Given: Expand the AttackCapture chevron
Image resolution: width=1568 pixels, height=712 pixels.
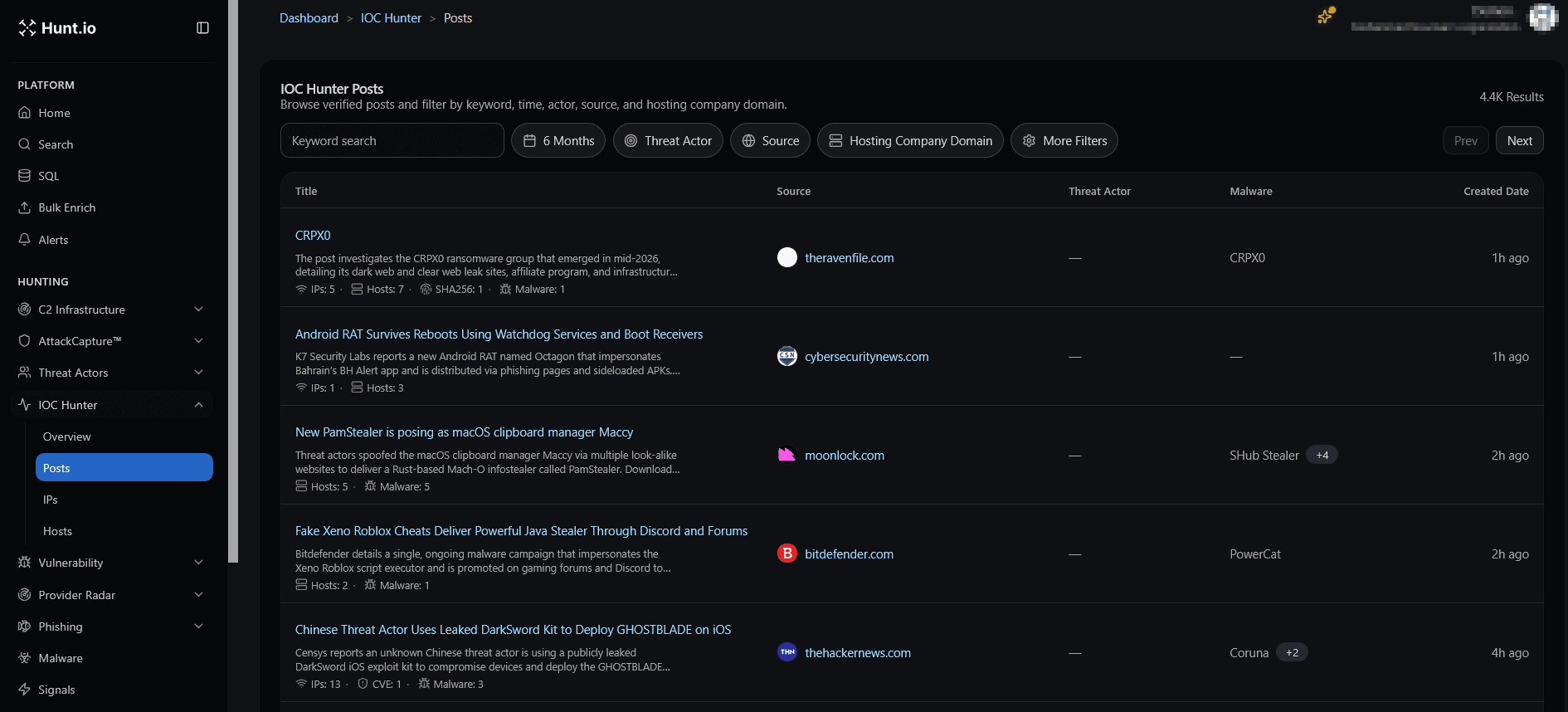Looking at the screenshot, I should [x=199, y=341].
